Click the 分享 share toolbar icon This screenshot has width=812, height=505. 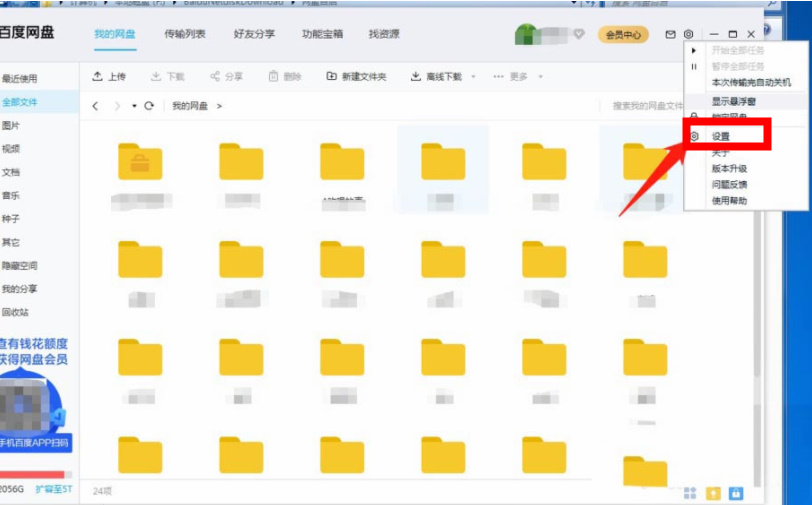pyautogui.click(x=215, y=77)
